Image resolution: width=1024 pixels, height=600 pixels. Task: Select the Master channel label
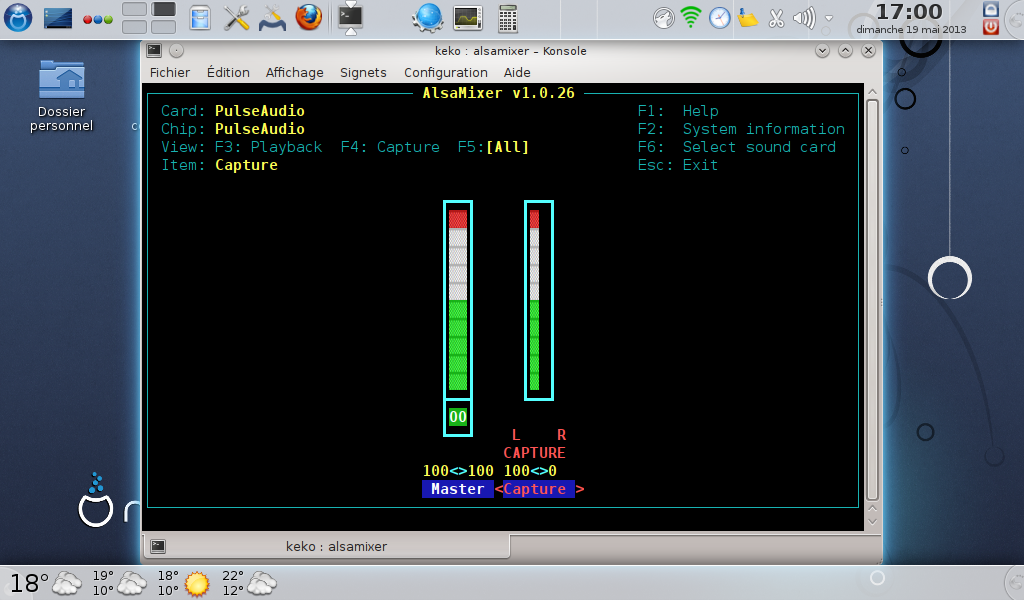pyautogui.click(x=457, y=489)
